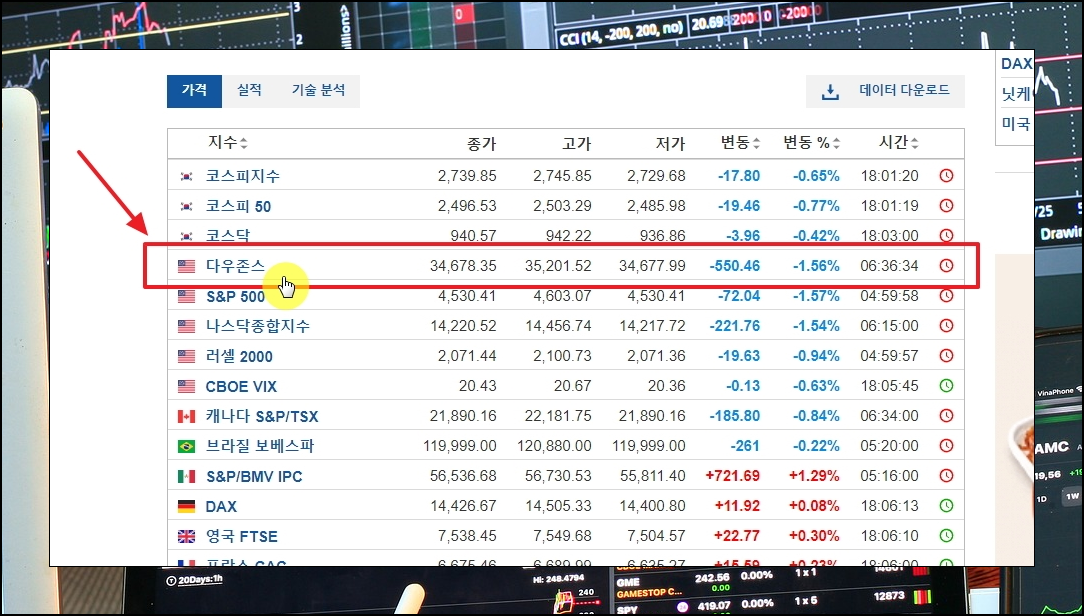1084x616 pixels.
Task: Click the South Korea flag on 코스피지수 row
Action: (186, 176)
